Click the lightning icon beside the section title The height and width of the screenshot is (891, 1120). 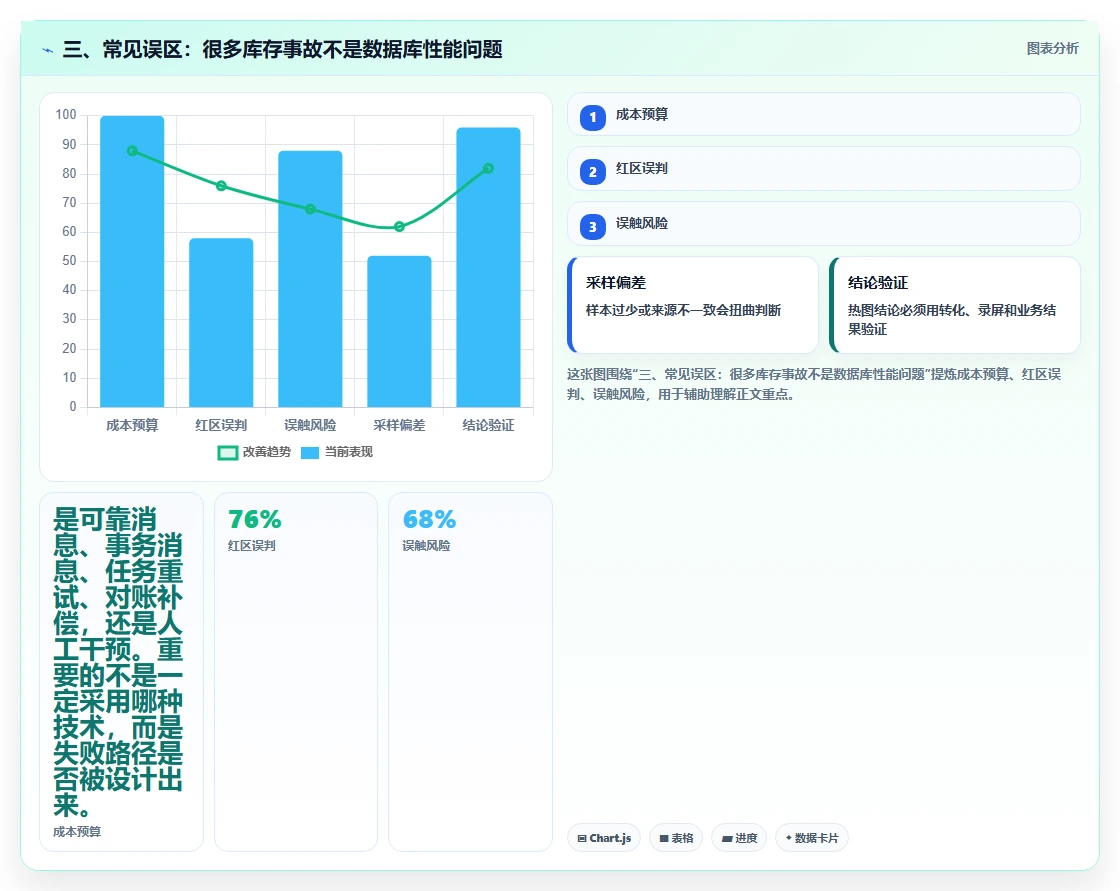pyautogui.click(x=47, y=50)
